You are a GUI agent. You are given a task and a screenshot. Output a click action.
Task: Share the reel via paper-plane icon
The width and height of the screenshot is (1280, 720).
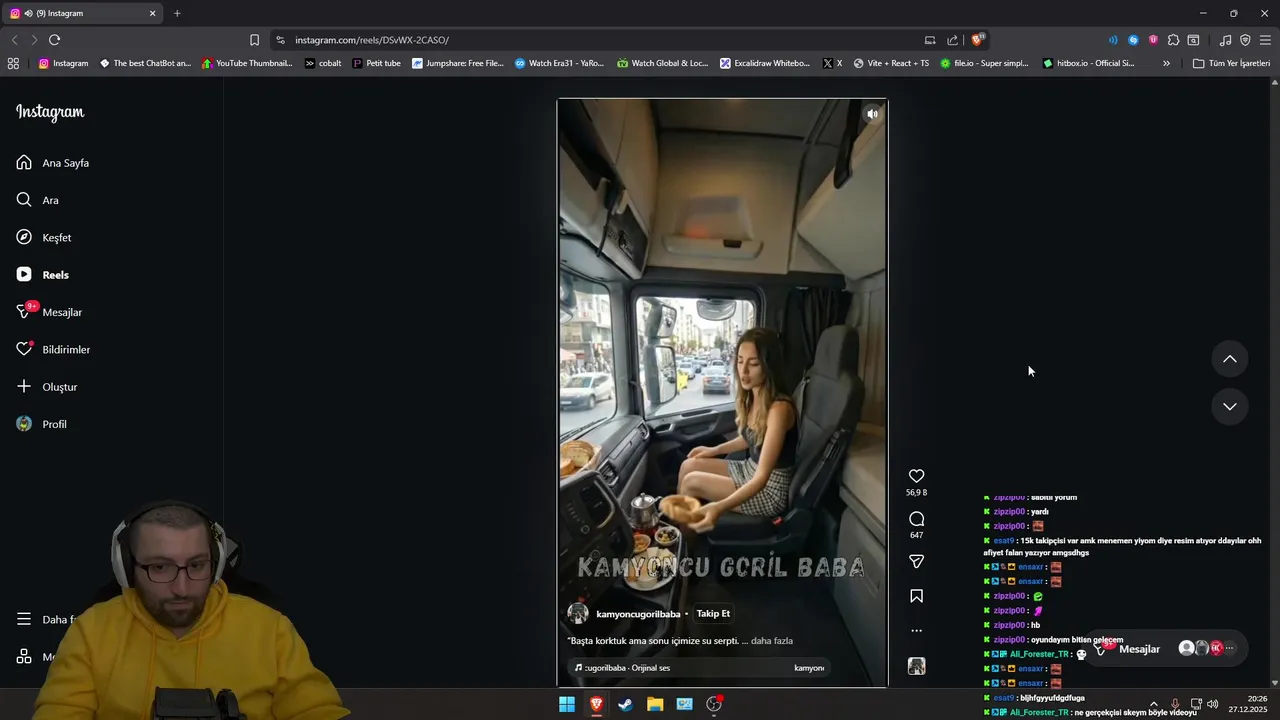click(x=916, y=562)
